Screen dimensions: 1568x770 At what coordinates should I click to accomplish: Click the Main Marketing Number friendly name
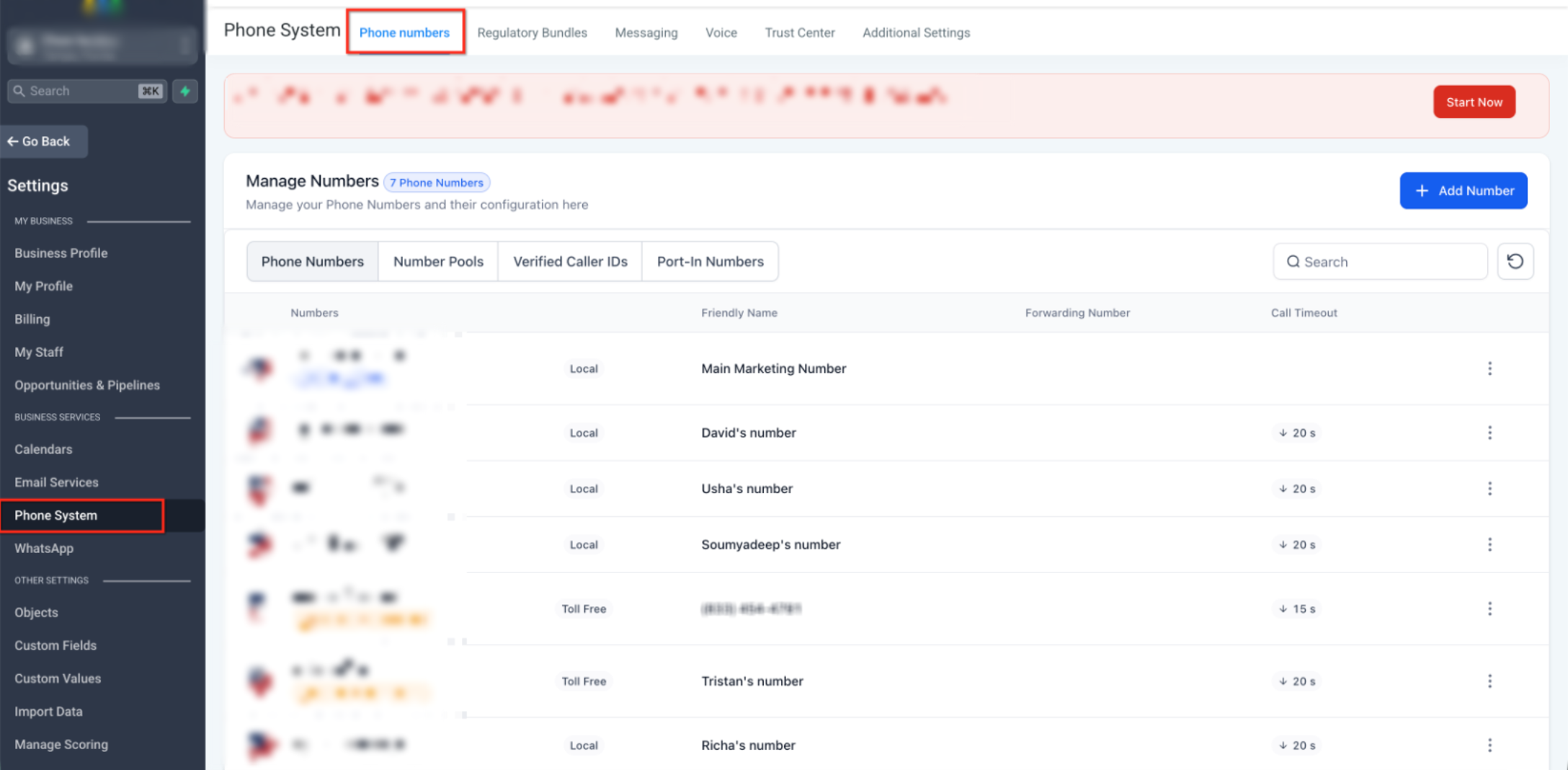coord(773,368)
